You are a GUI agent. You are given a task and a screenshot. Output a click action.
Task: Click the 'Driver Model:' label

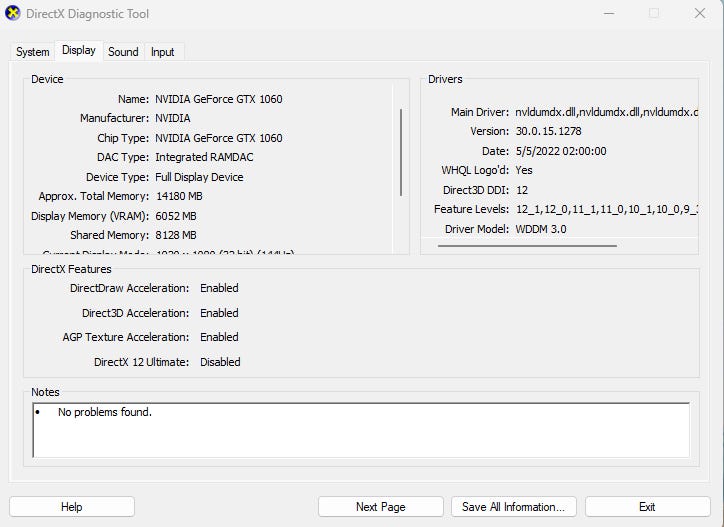coord(477,229)
